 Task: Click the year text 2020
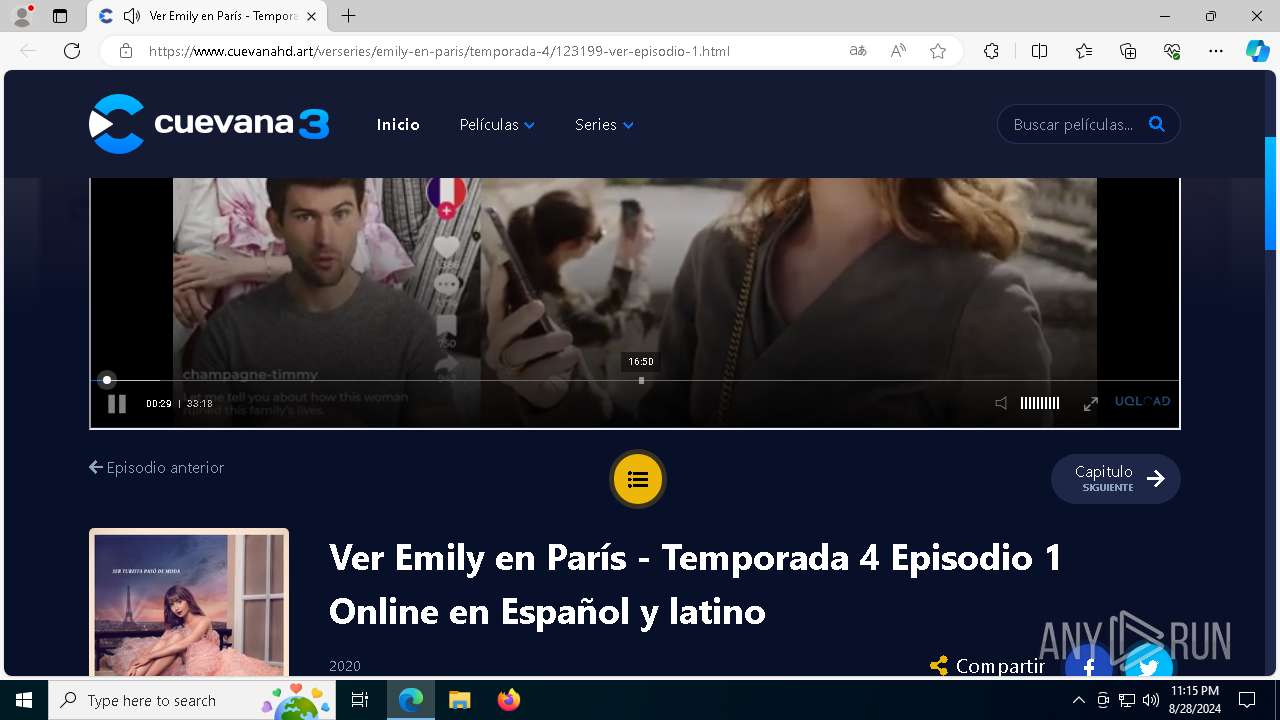point(345,666)
